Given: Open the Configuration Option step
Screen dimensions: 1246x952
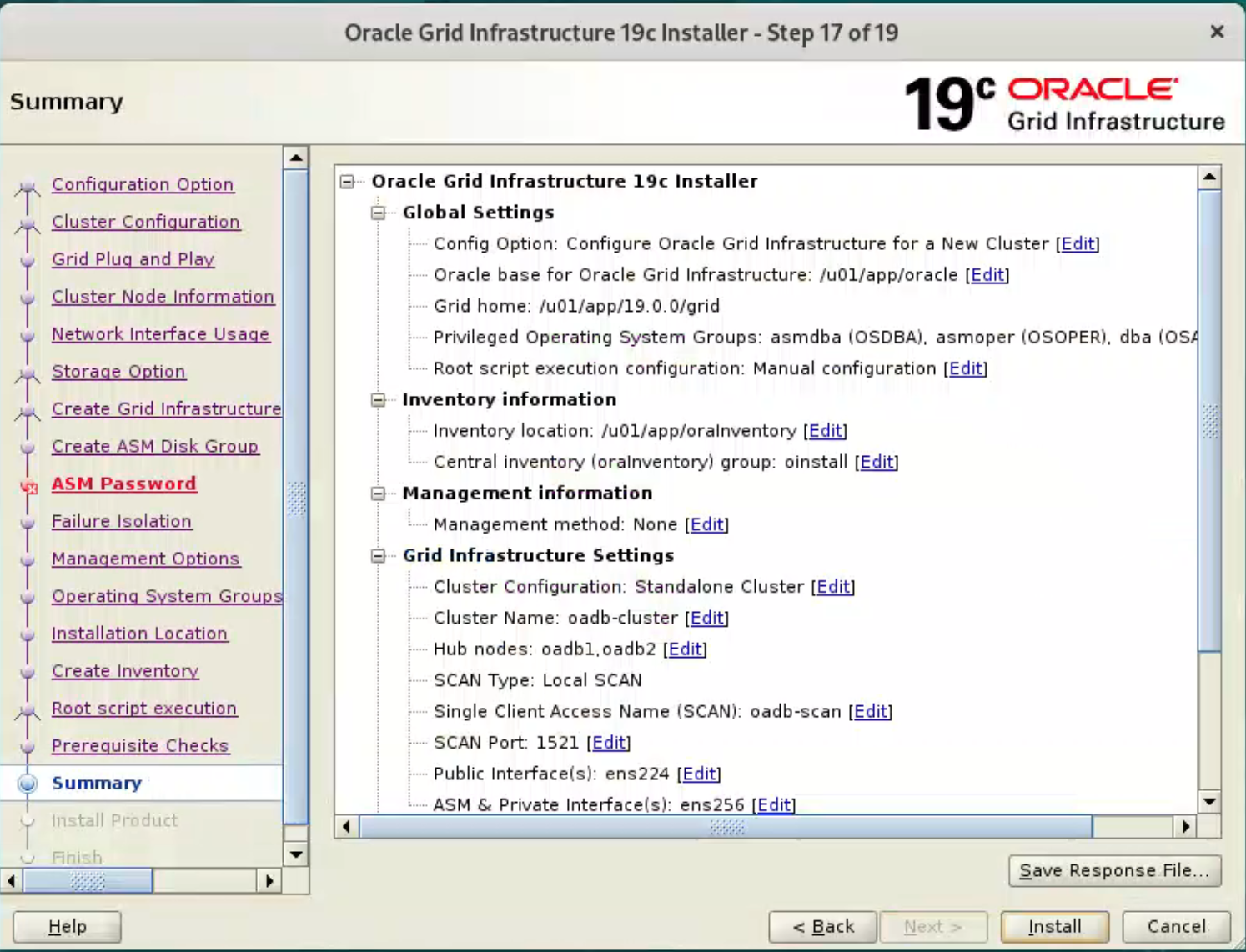Looking at the screenshot, I should (x=143, y=184).
